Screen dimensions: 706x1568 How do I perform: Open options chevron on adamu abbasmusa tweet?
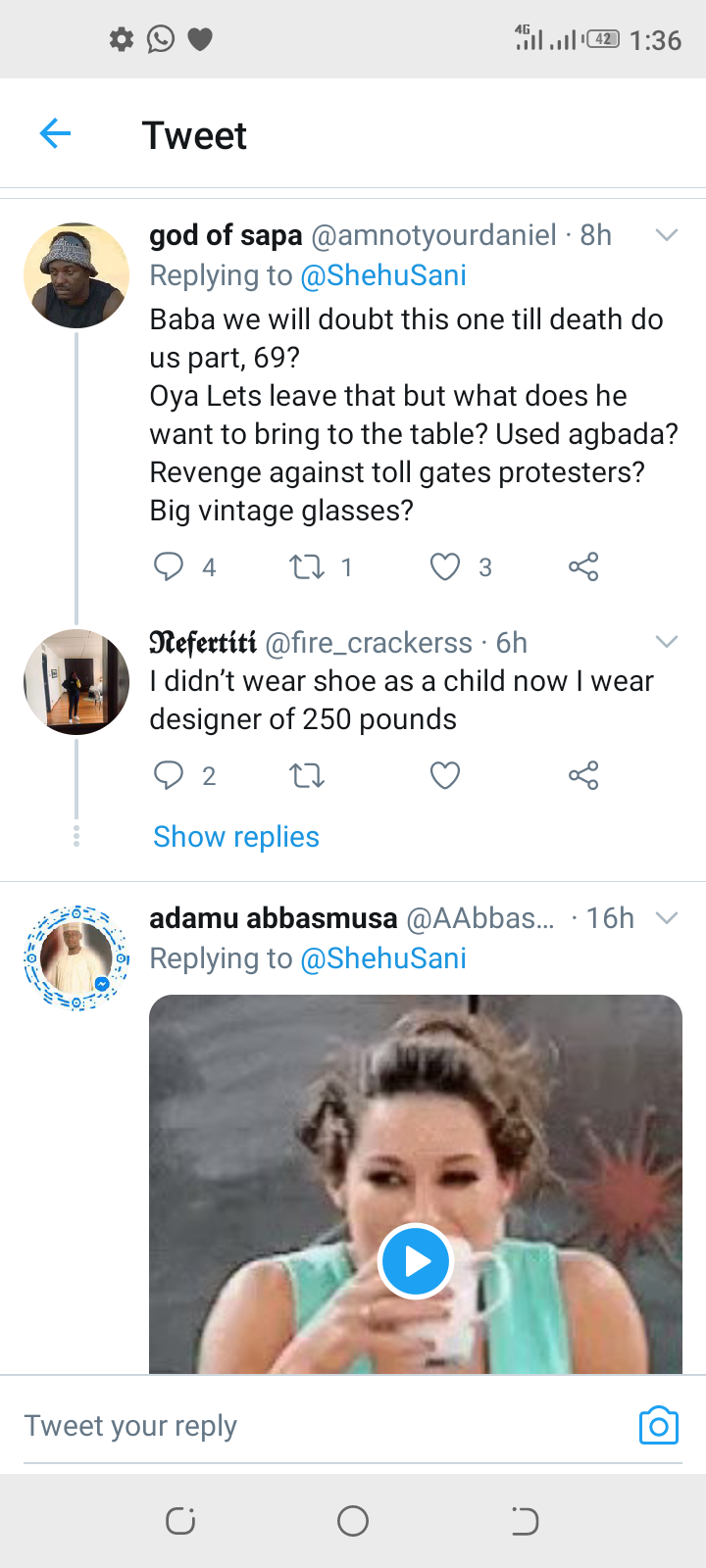point(667,918)
